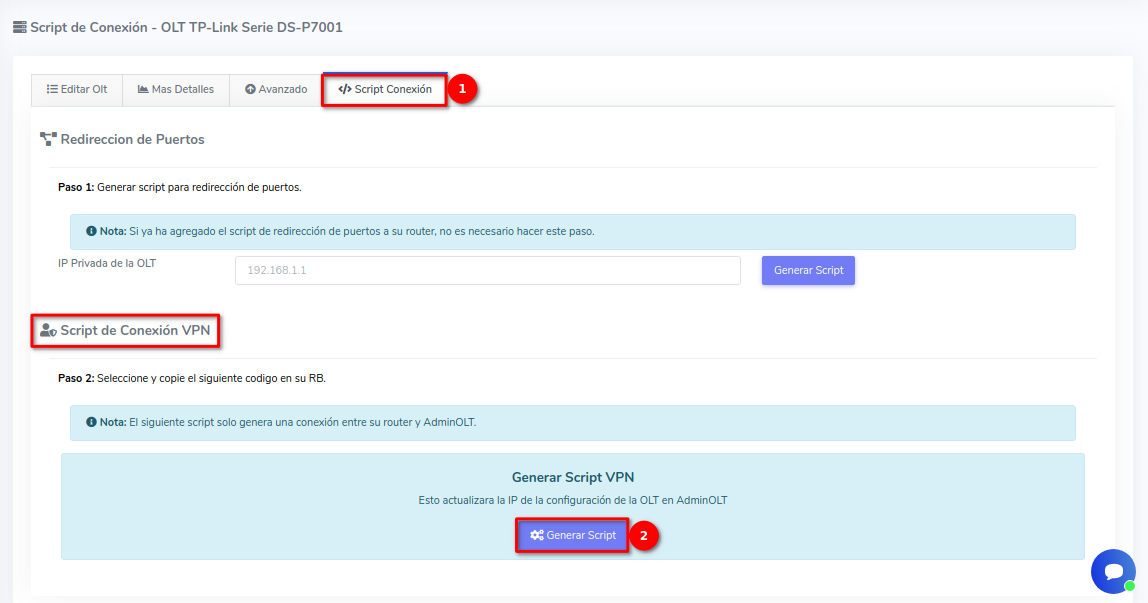Go to the Avanzado tab
This screenshot has height=603, width=1148.
coord(276,89)
